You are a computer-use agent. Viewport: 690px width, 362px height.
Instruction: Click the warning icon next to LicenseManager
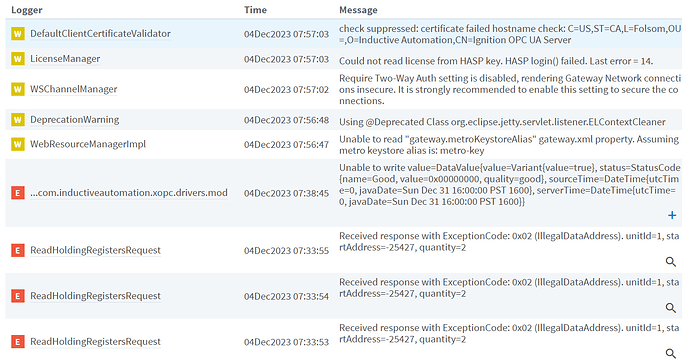[18, 59]
